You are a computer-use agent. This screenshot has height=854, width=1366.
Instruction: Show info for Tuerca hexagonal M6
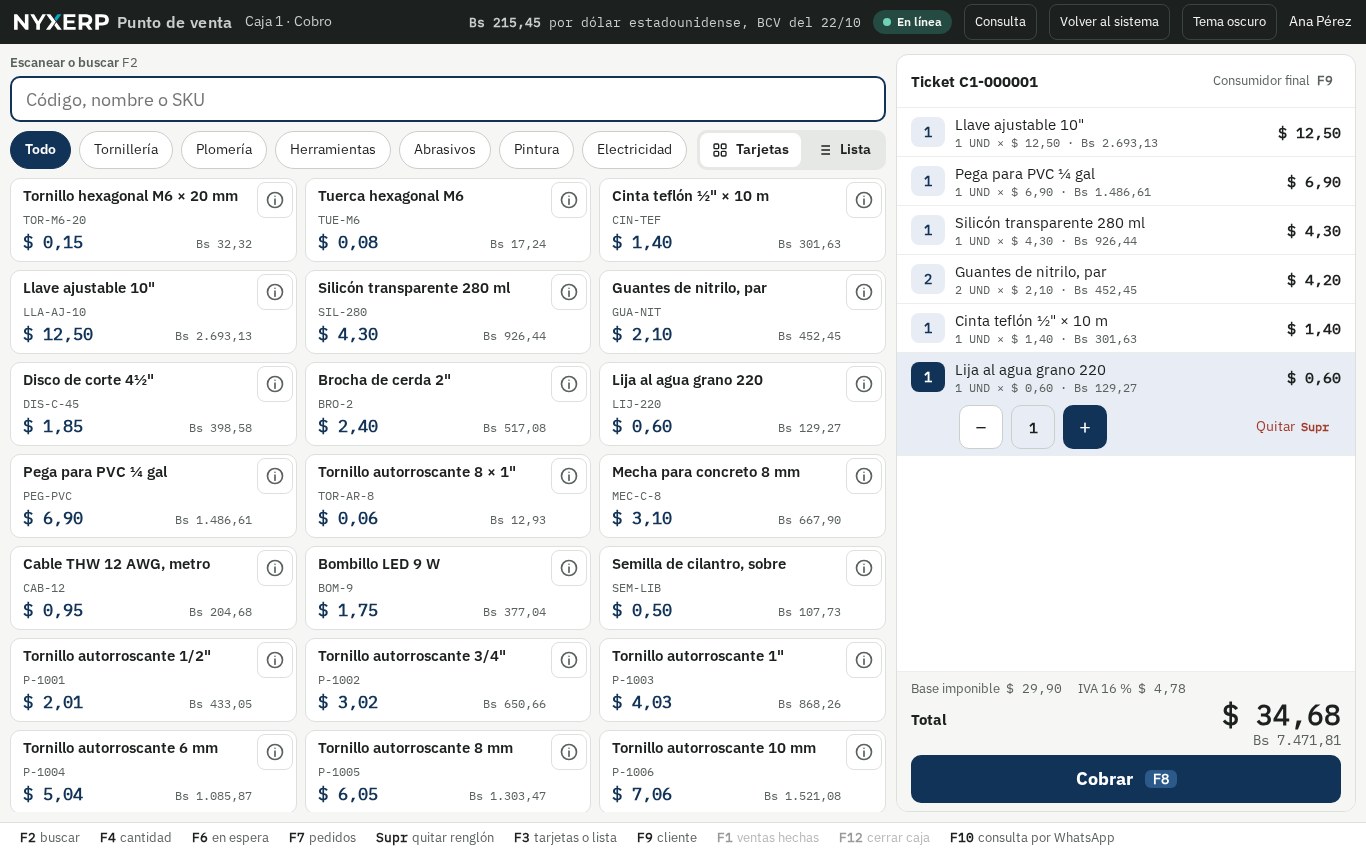(x=569, y=200)
